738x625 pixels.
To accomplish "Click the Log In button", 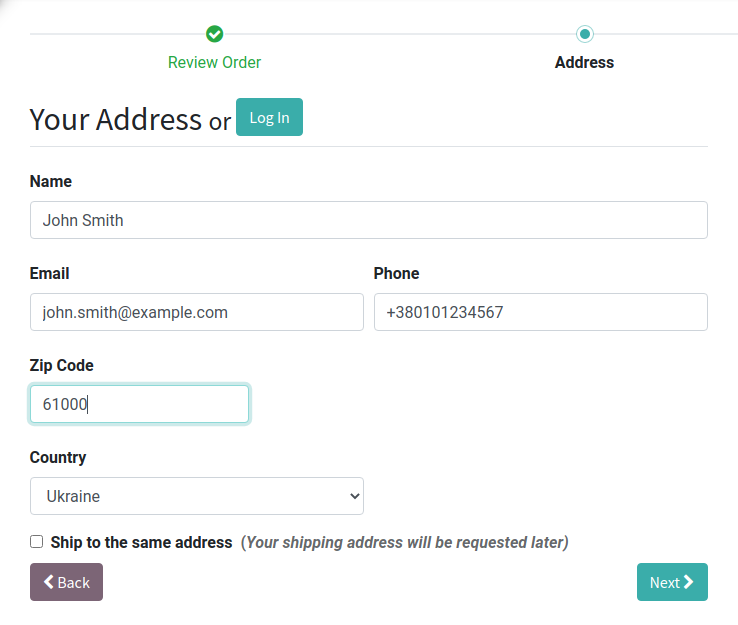I will (x=269, y=117).
